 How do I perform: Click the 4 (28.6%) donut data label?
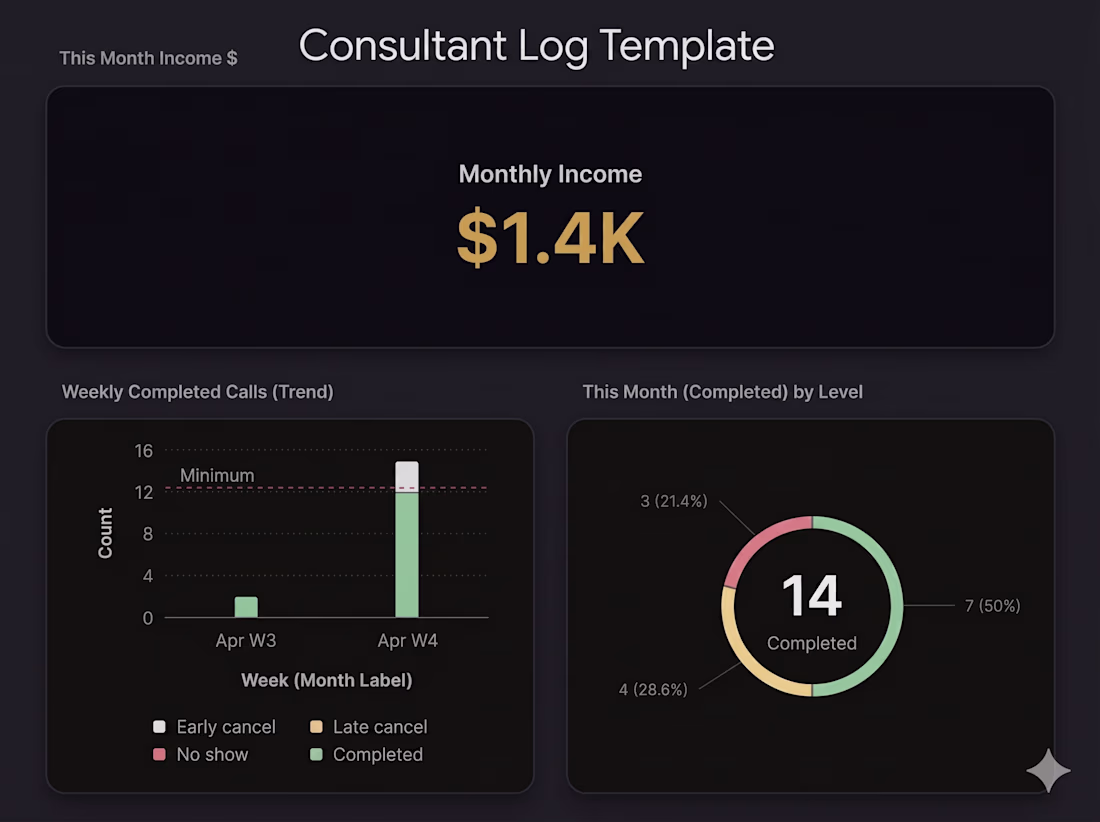click(x=653, y=690)
